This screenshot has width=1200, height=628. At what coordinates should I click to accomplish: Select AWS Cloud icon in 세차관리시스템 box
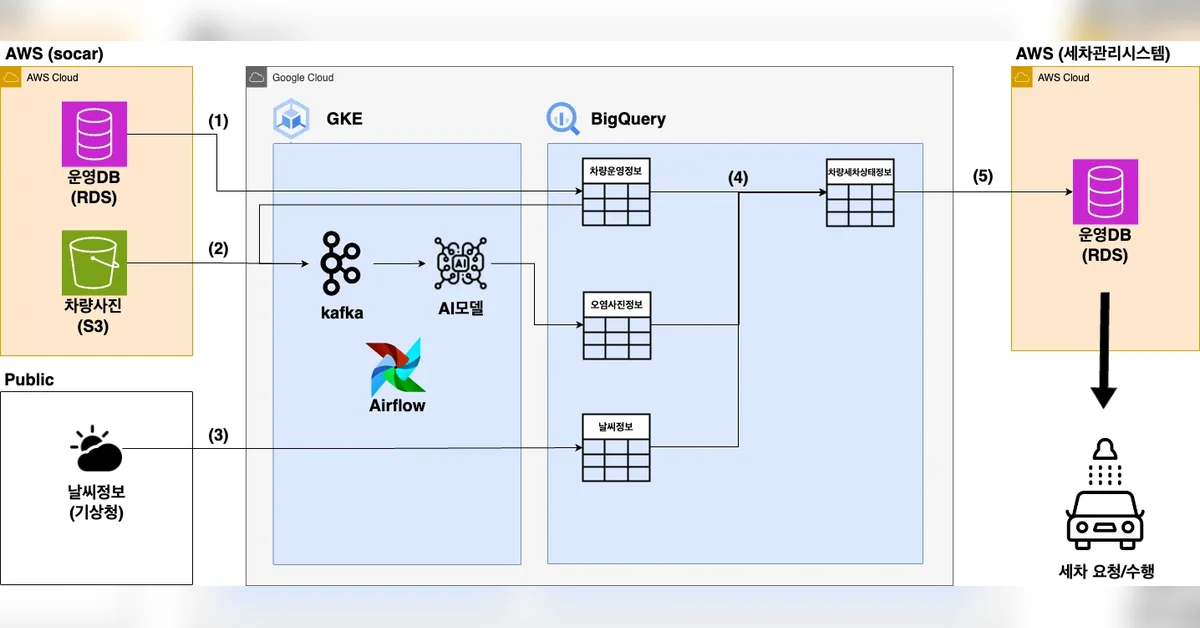[1022, 77]
